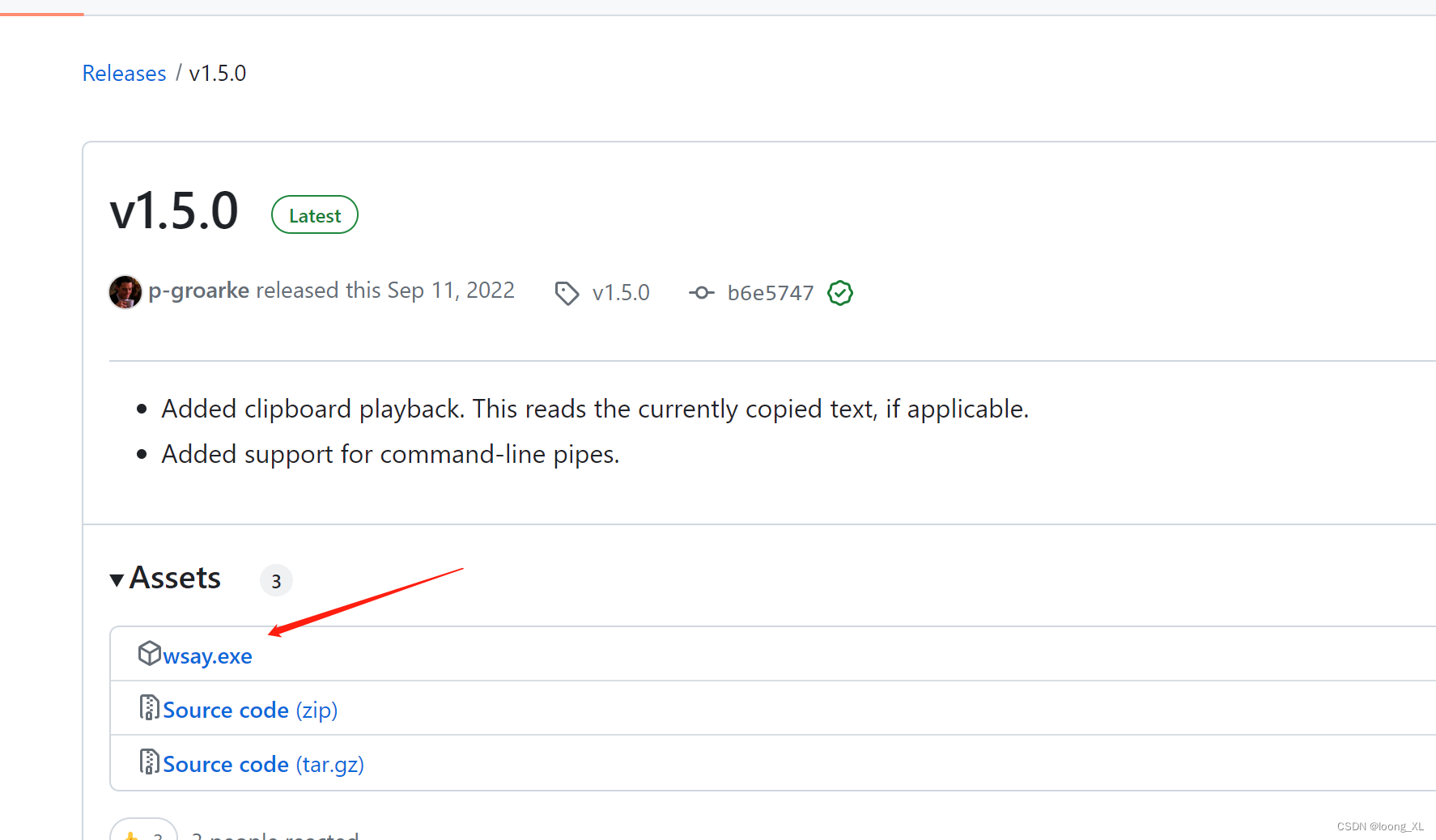Click the assets count badge showing 3
The height and width of the screenshot is (840, 1436).
[276, 581]
